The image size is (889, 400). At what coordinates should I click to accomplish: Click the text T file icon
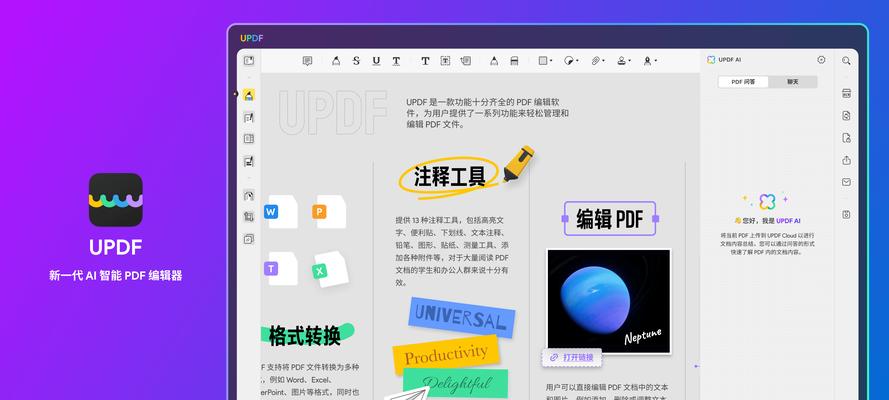coord(281,269)
